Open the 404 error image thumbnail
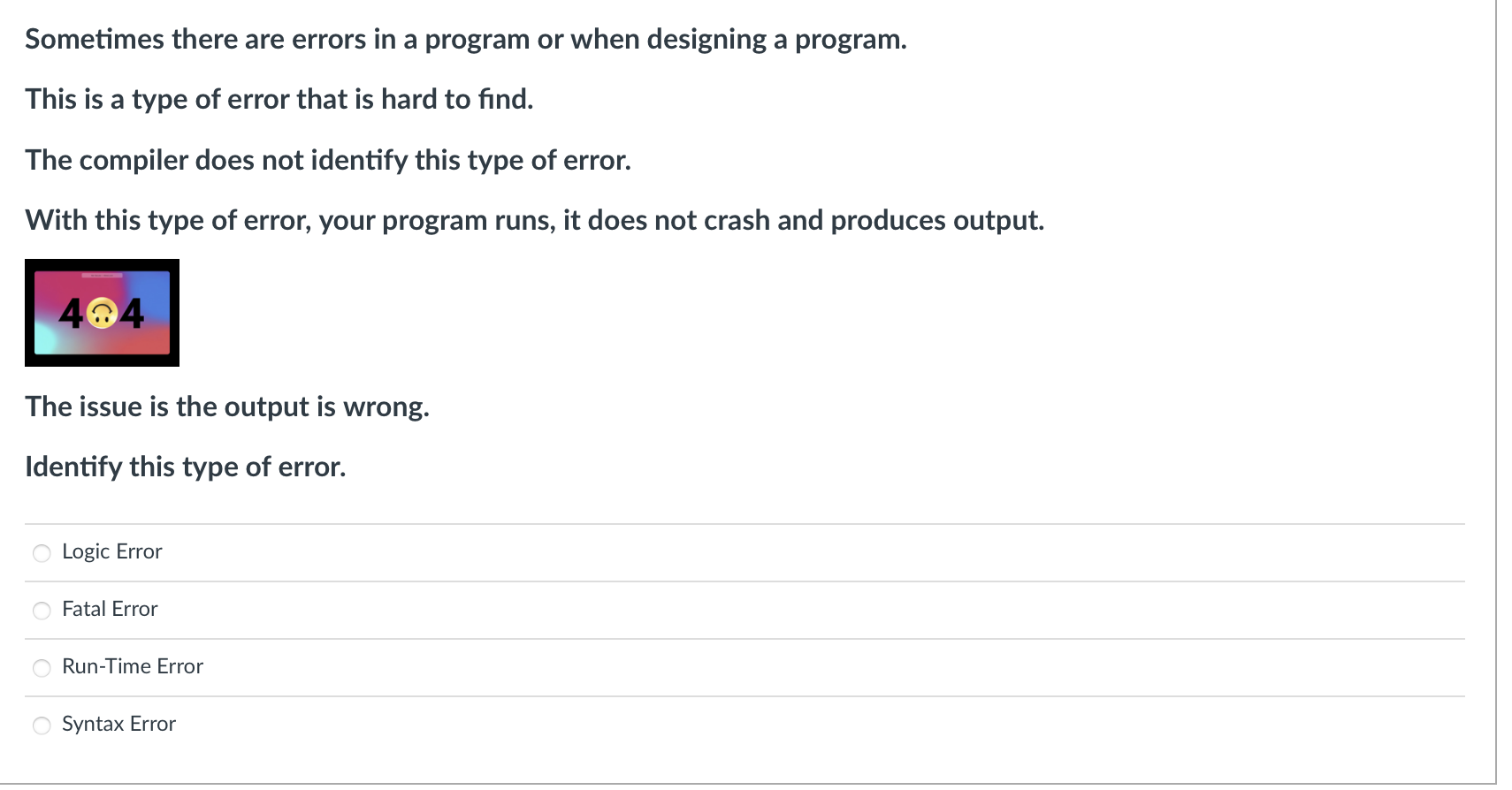Screen dimensions: 1512x790 [x=102, y=313]
